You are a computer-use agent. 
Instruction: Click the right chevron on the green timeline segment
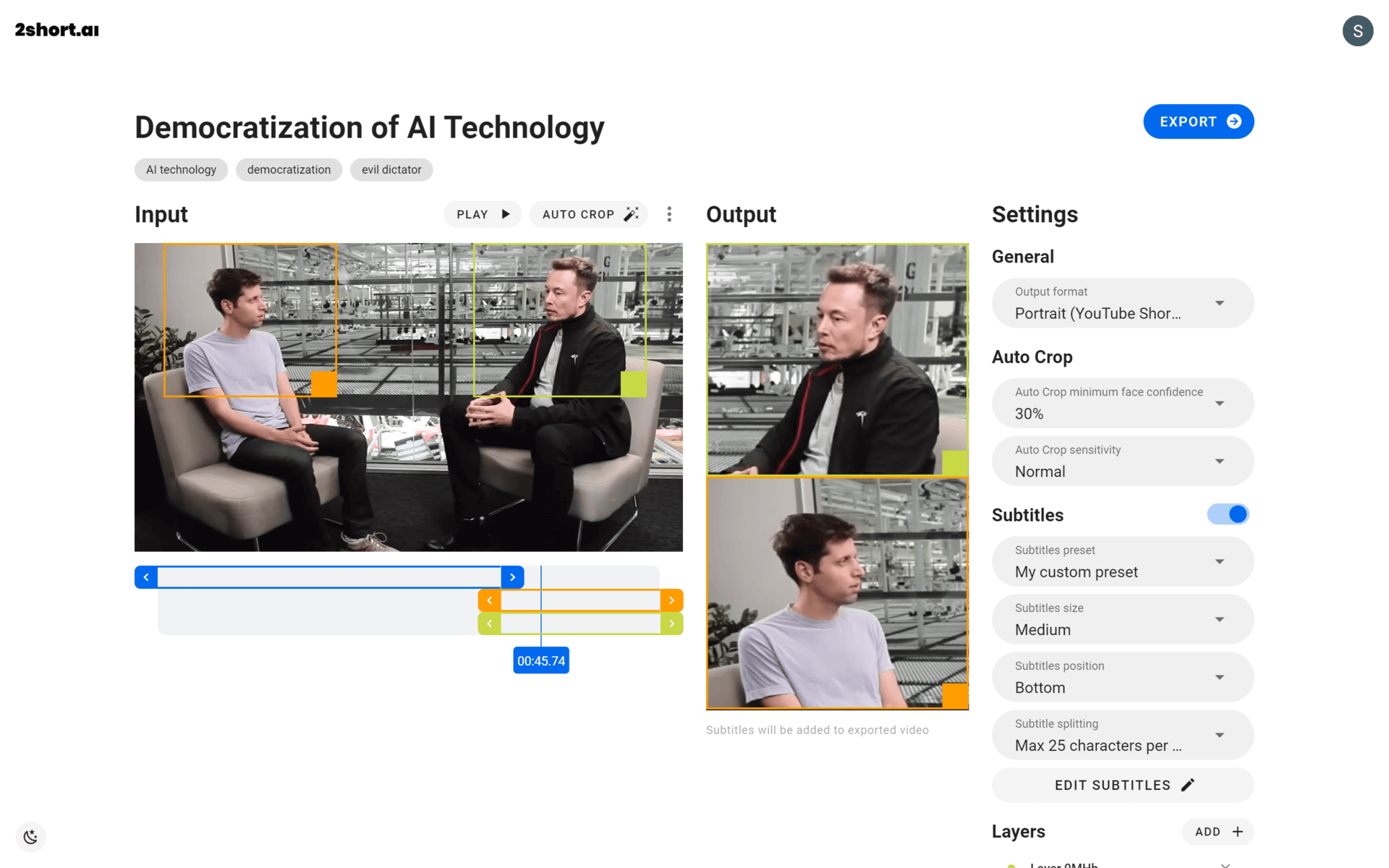(x=672, y=623)
